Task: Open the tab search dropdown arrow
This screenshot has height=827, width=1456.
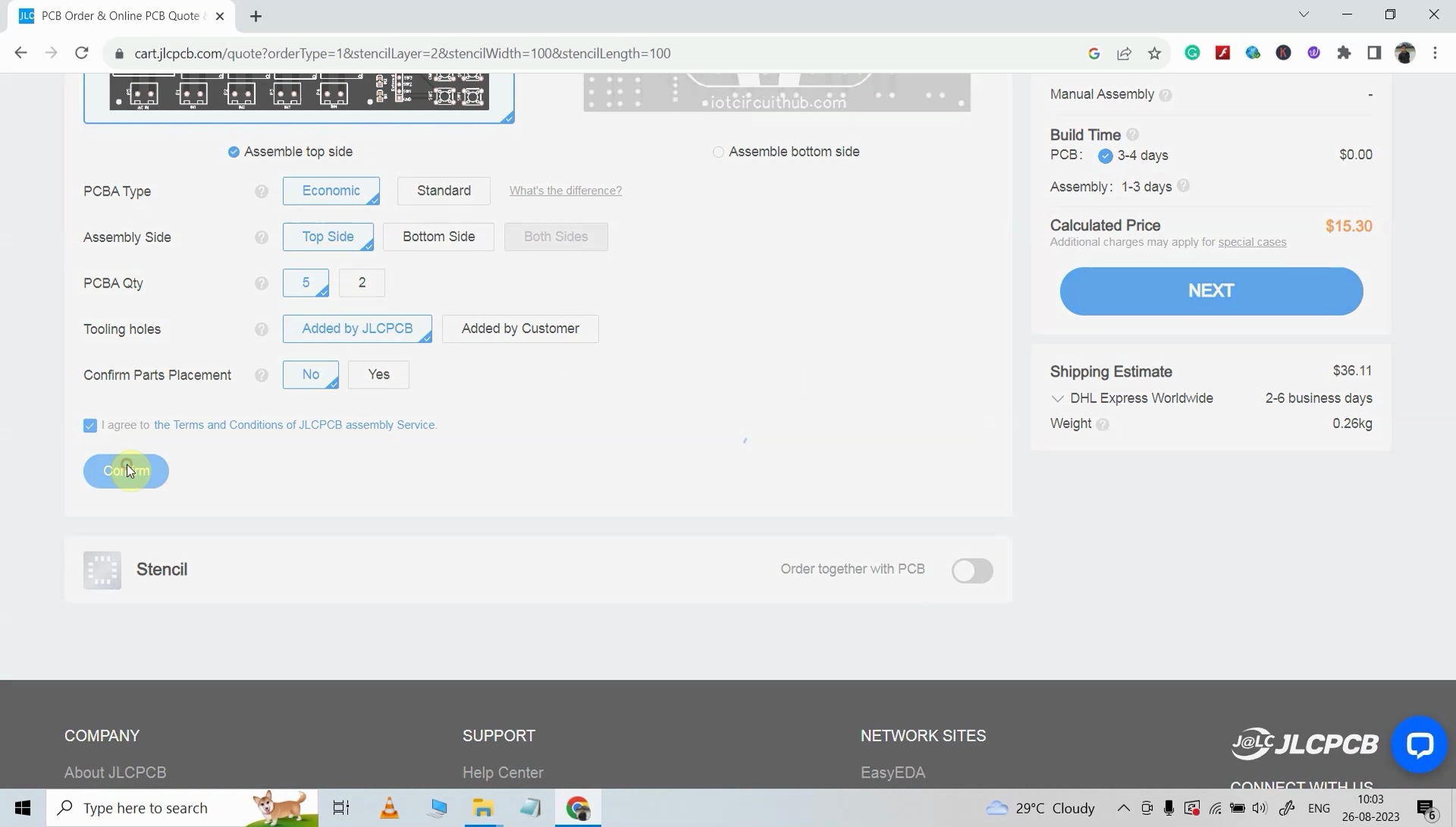Action: coord(1304,14)
